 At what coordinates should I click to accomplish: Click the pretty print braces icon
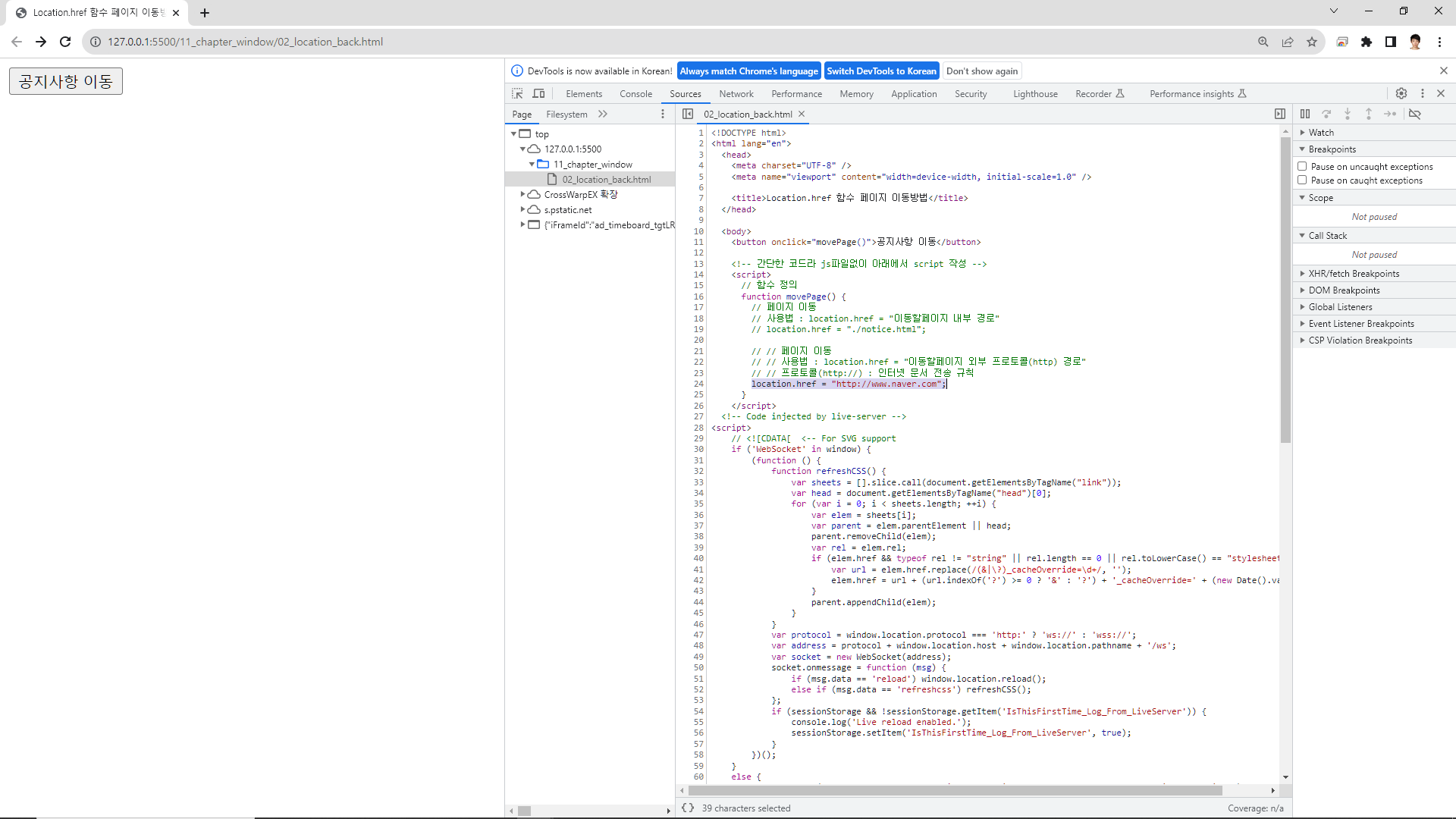(x=688, y=808)
